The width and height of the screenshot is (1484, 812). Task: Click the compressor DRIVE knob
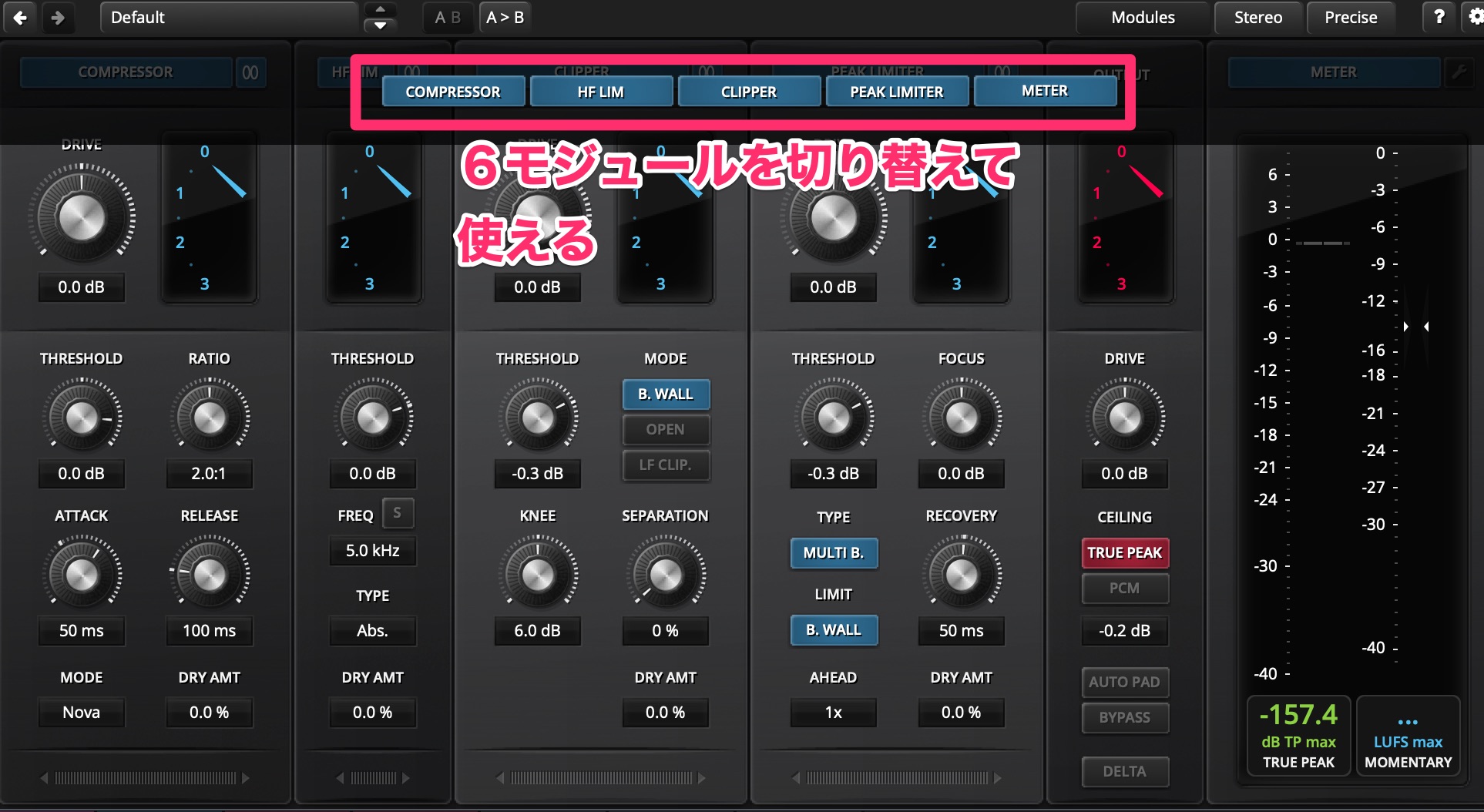pyautogui.click(x=81, y=217)
